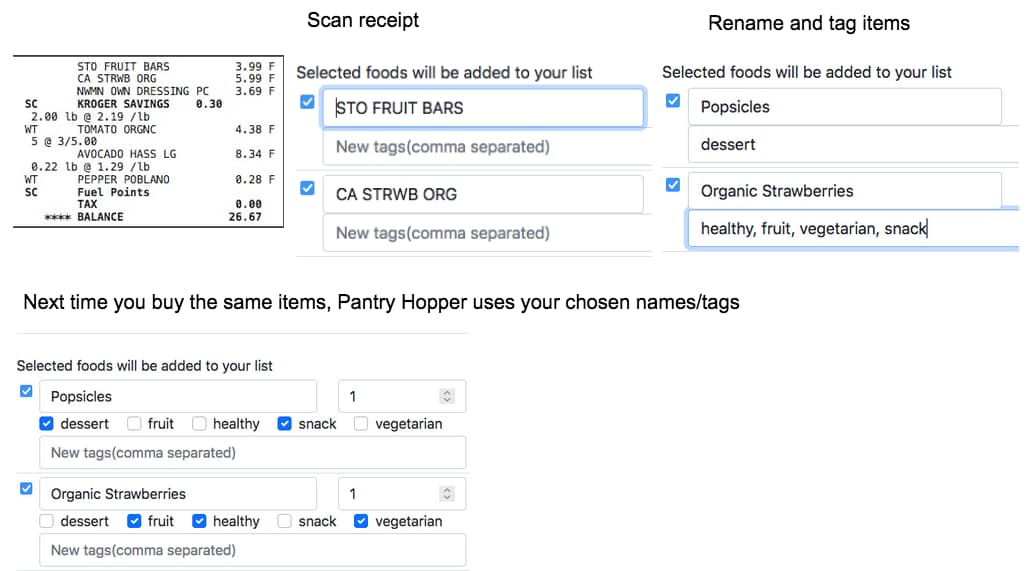Click the New tags field below CA STRWB ORG
This screenshot has width=1028, height=571.
[x=482, y=233]
